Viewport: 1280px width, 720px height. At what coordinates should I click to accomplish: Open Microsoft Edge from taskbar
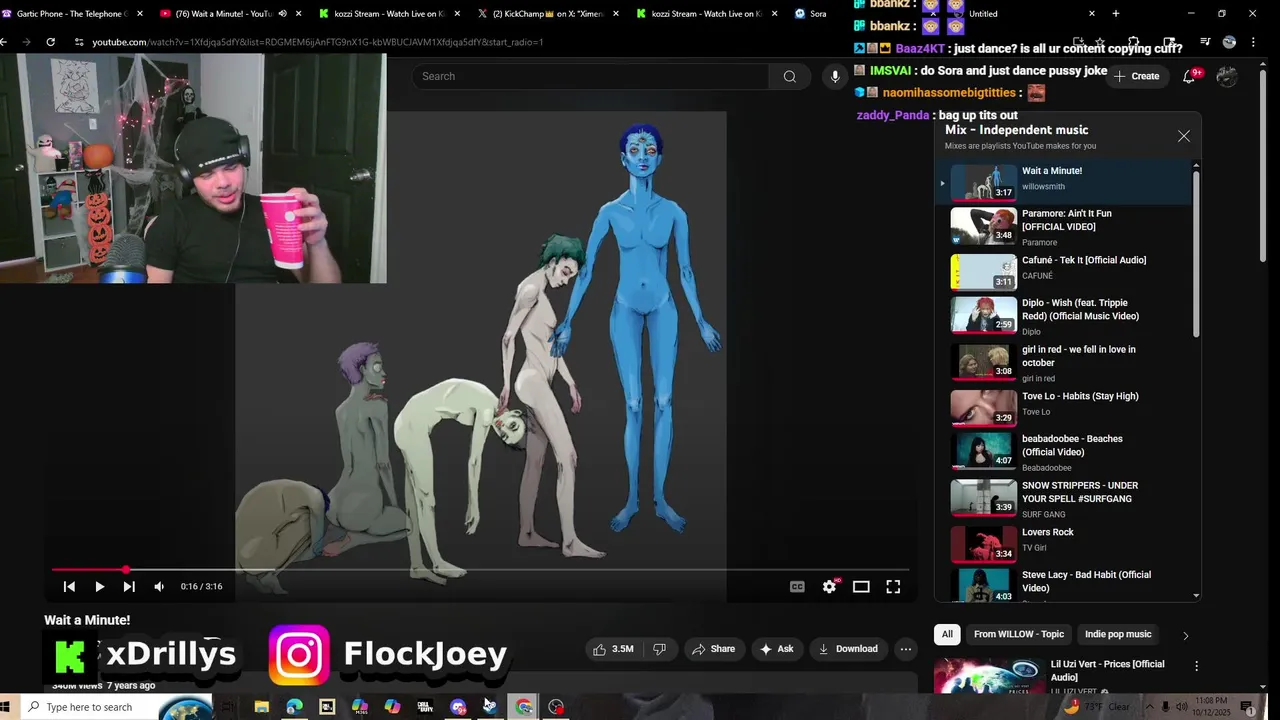pyautogui.click(x=294, y=707)
